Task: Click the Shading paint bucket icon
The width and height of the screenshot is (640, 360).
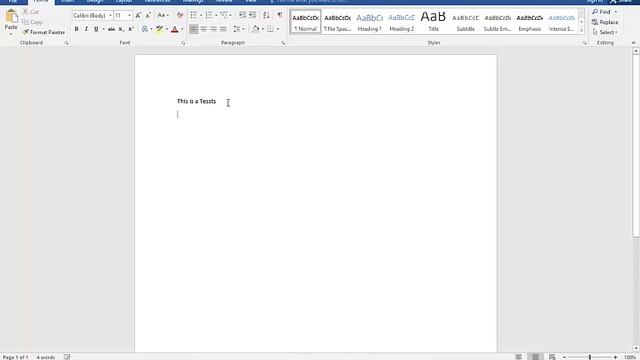Action: click(x=256, y=29)
